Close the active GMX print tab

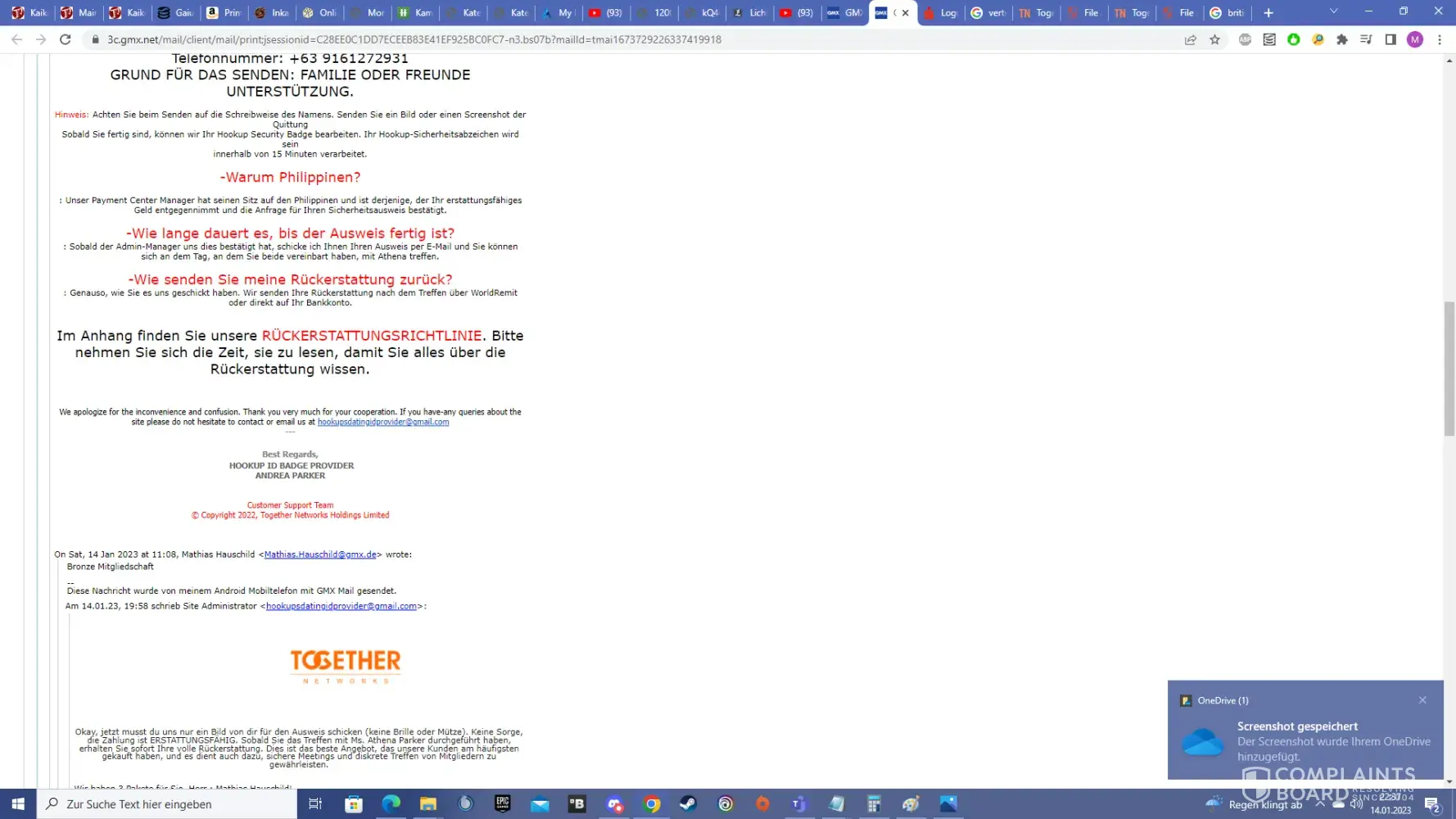tap(906, 13)
